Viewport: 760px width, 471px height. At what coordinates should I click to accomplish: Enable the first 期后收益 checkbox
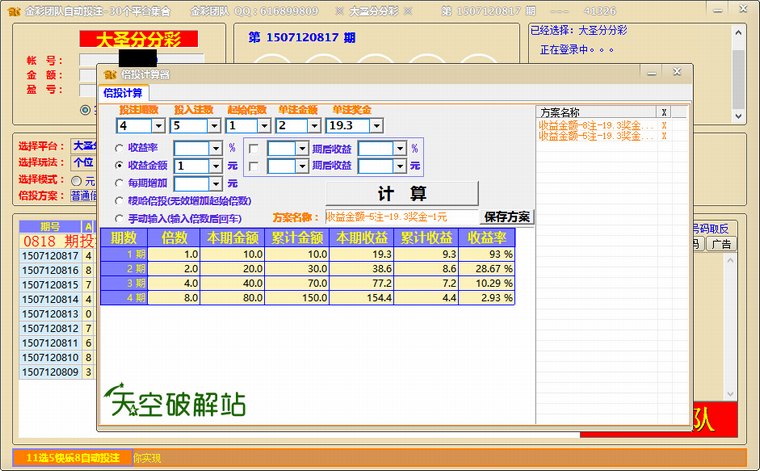(254, 148)
